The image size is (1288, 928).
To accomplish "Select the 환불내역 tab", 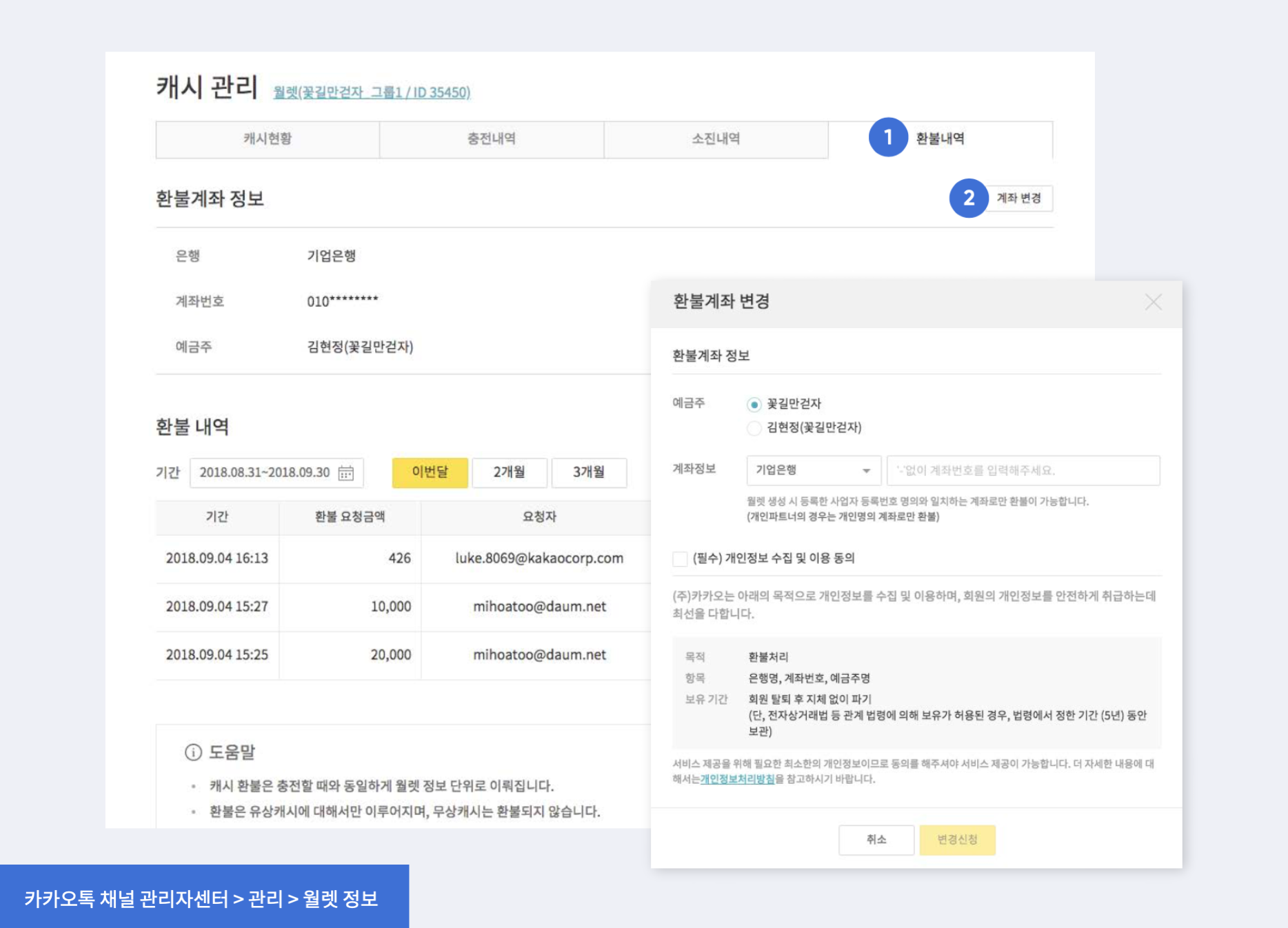I will 940,139.
